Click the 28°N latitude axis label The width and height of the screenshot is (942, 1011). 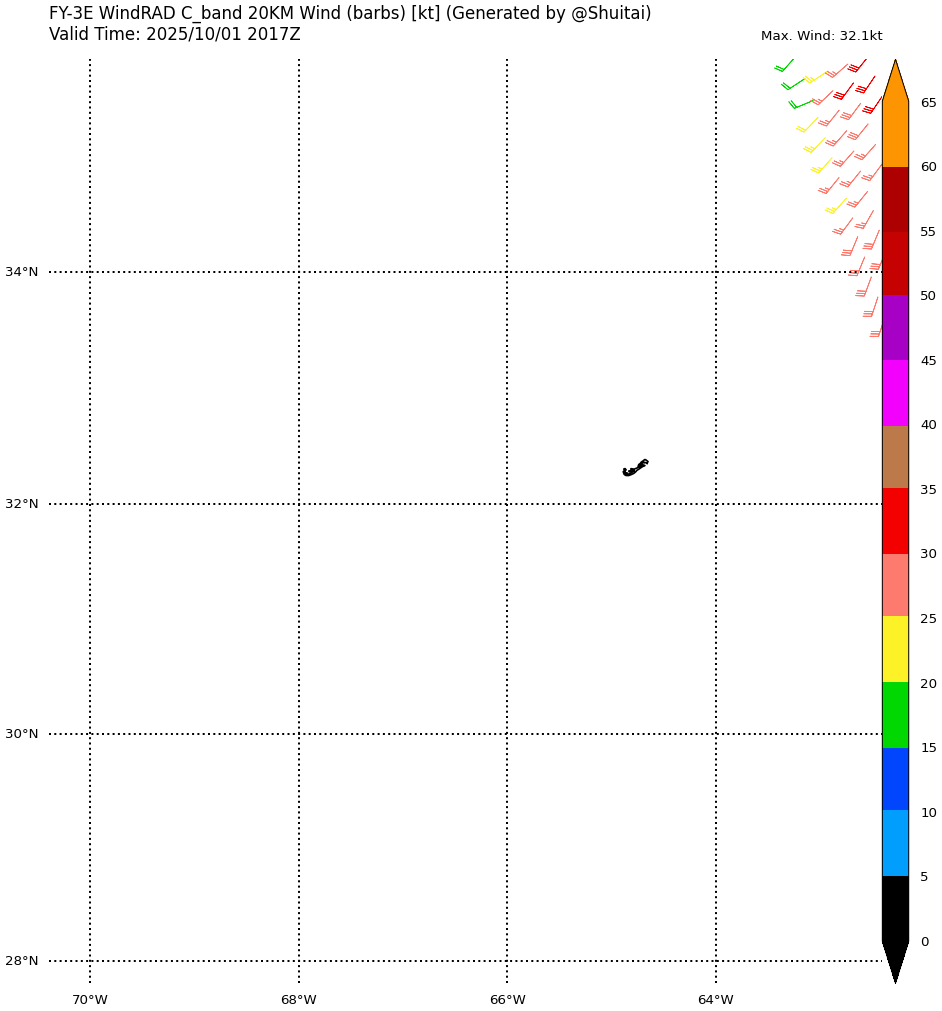click(22, 961)
